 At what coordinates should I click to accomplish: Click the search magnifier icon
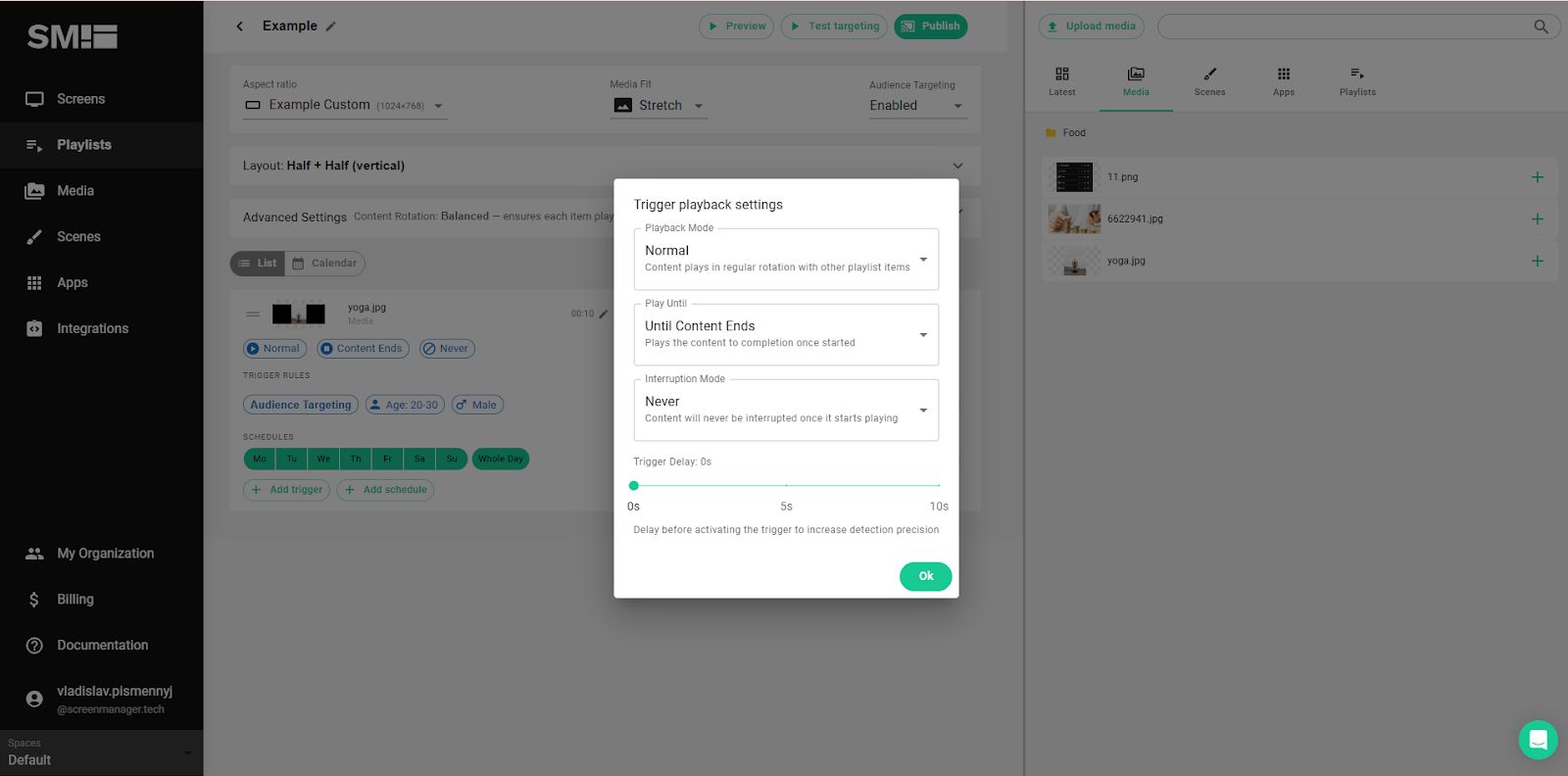click(x=1541, y=26)
